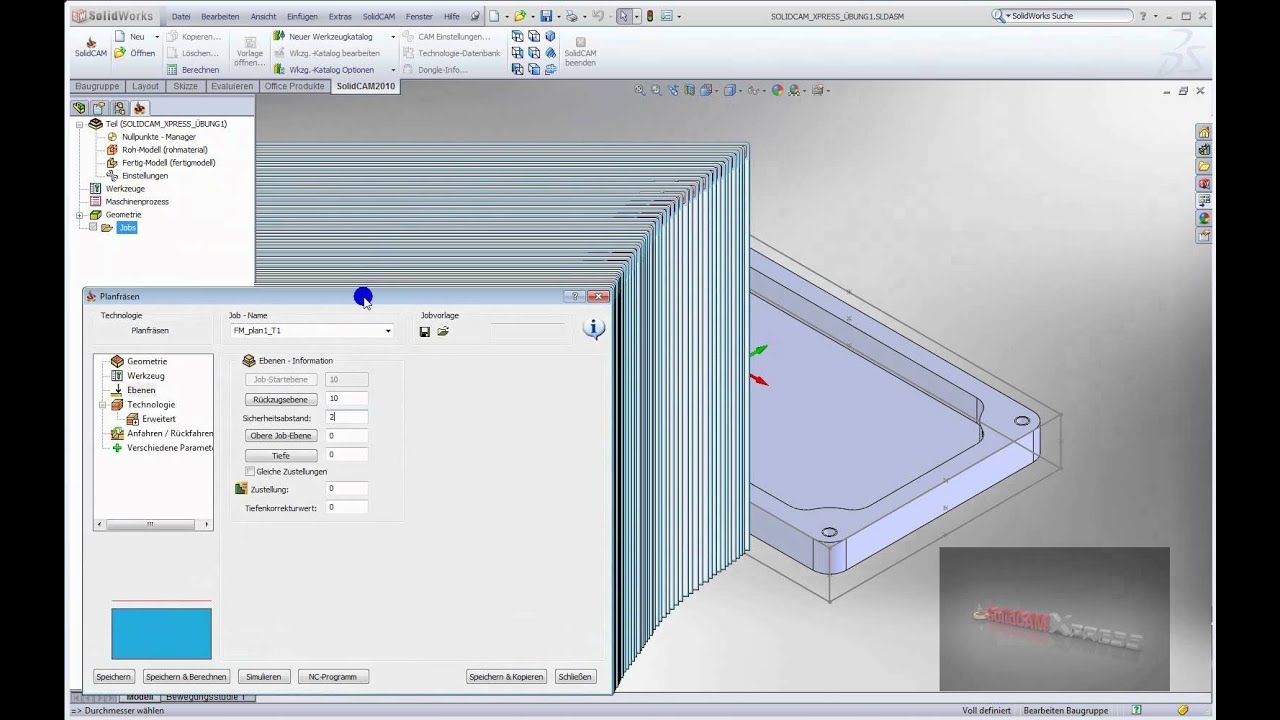Click the load job template folder icon
The width and height of the screenshot is (1280, 720).
tap(443, 331)
